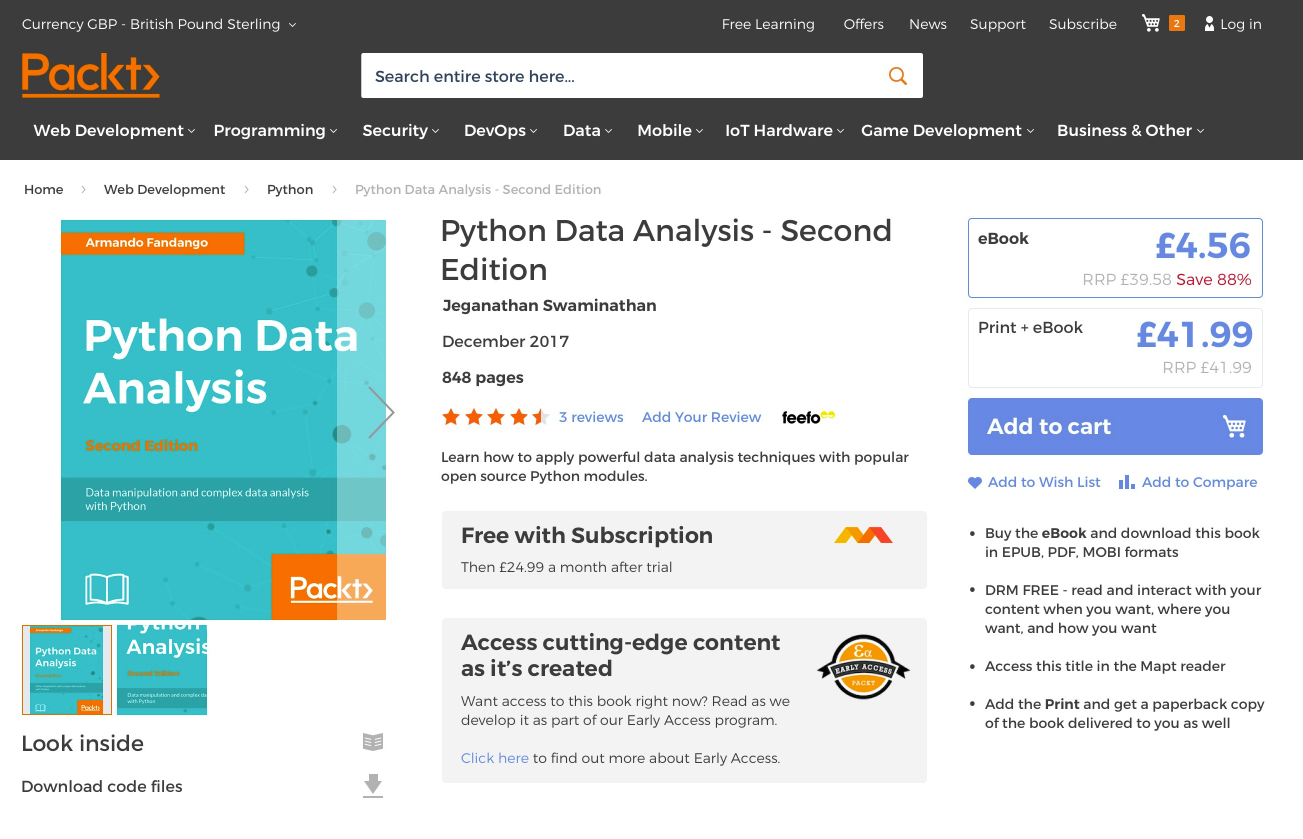Select the Print + eBook option
This screenshot has width=1303, height=839.
pyautogui.click(x=1115, y=347)
